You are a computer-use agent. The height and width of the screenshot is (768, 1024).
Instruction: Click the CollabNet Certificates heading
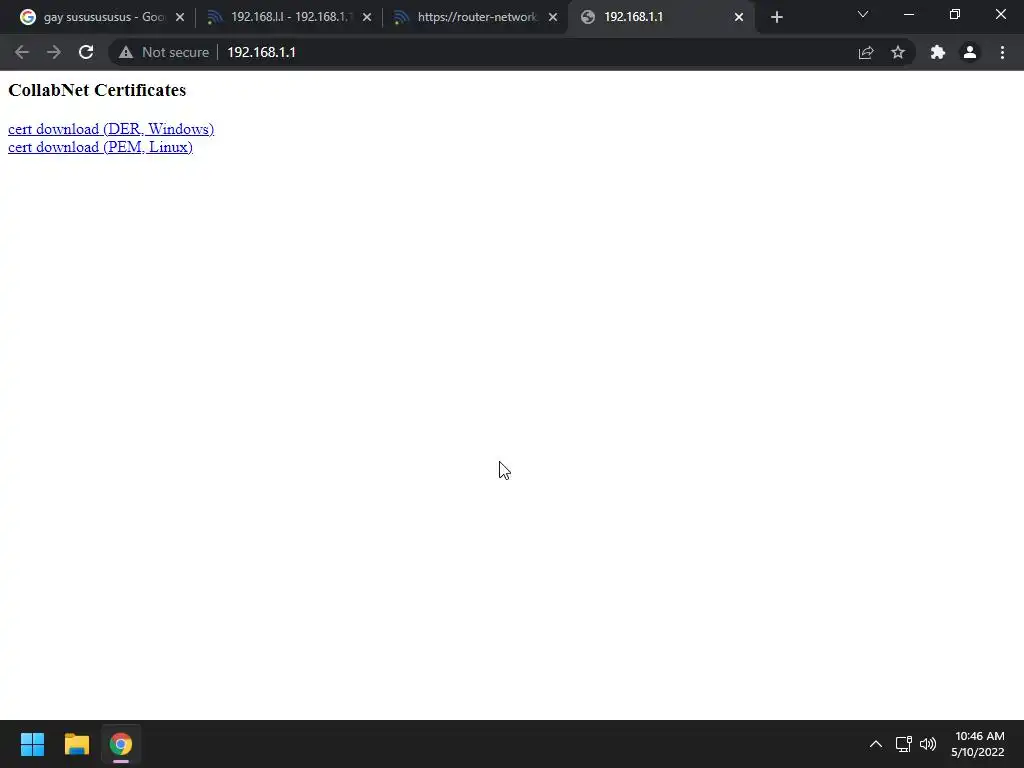click(x=97, y=90)
